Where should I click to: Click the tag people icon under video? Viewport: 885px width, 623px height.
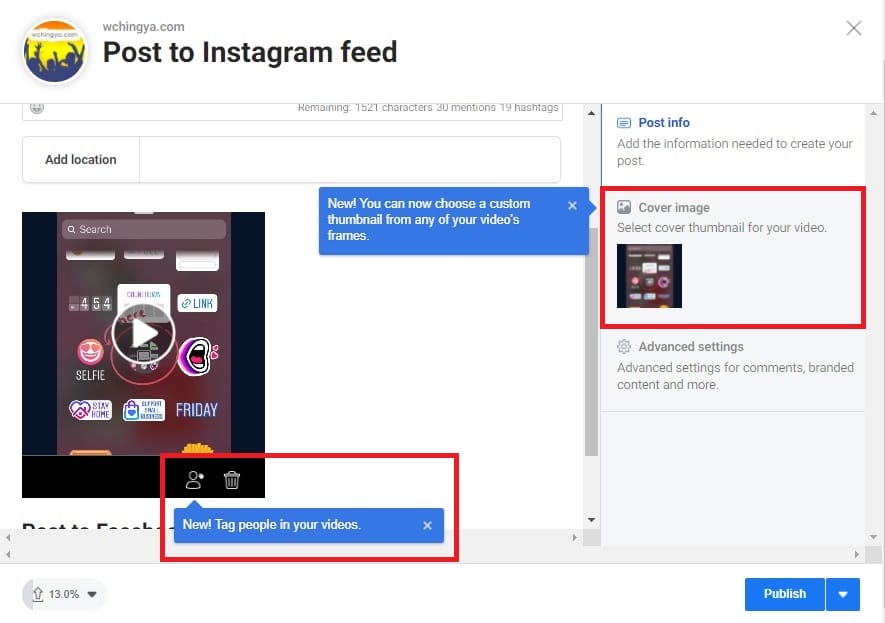click(x=194, y=480)
